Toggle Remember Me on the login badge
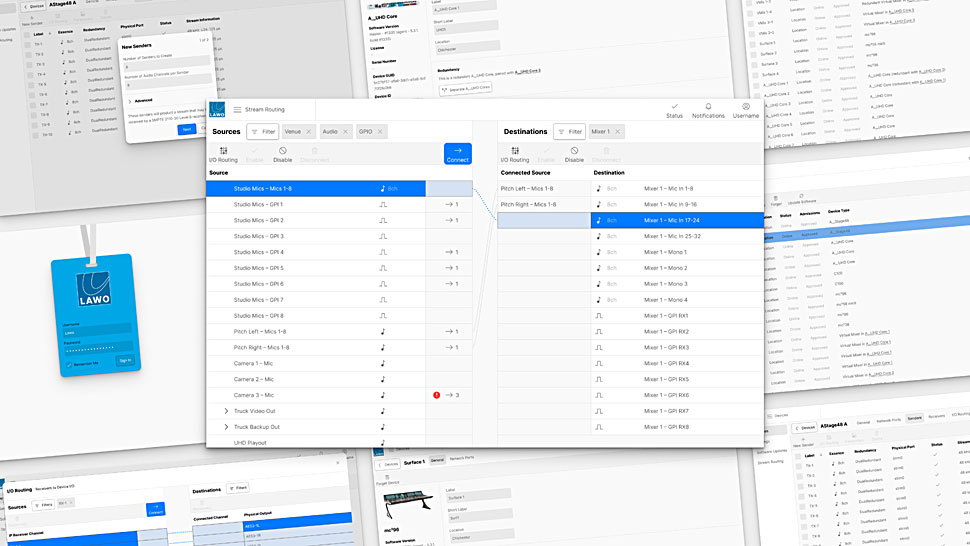The height and width of the screenshot is (546, 970). tap(69, 365)
